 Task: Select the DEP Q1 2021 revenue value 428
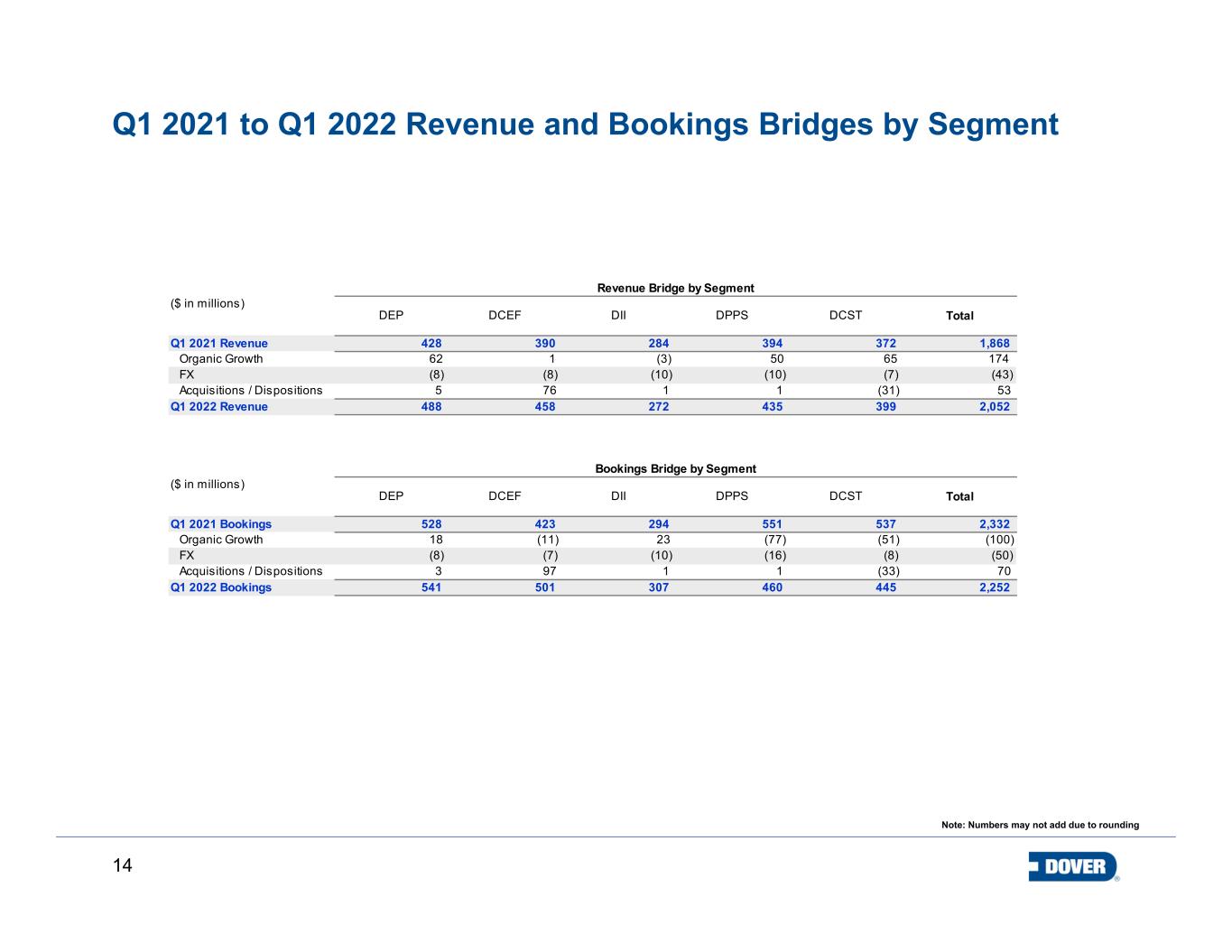[x=431, y=343]
